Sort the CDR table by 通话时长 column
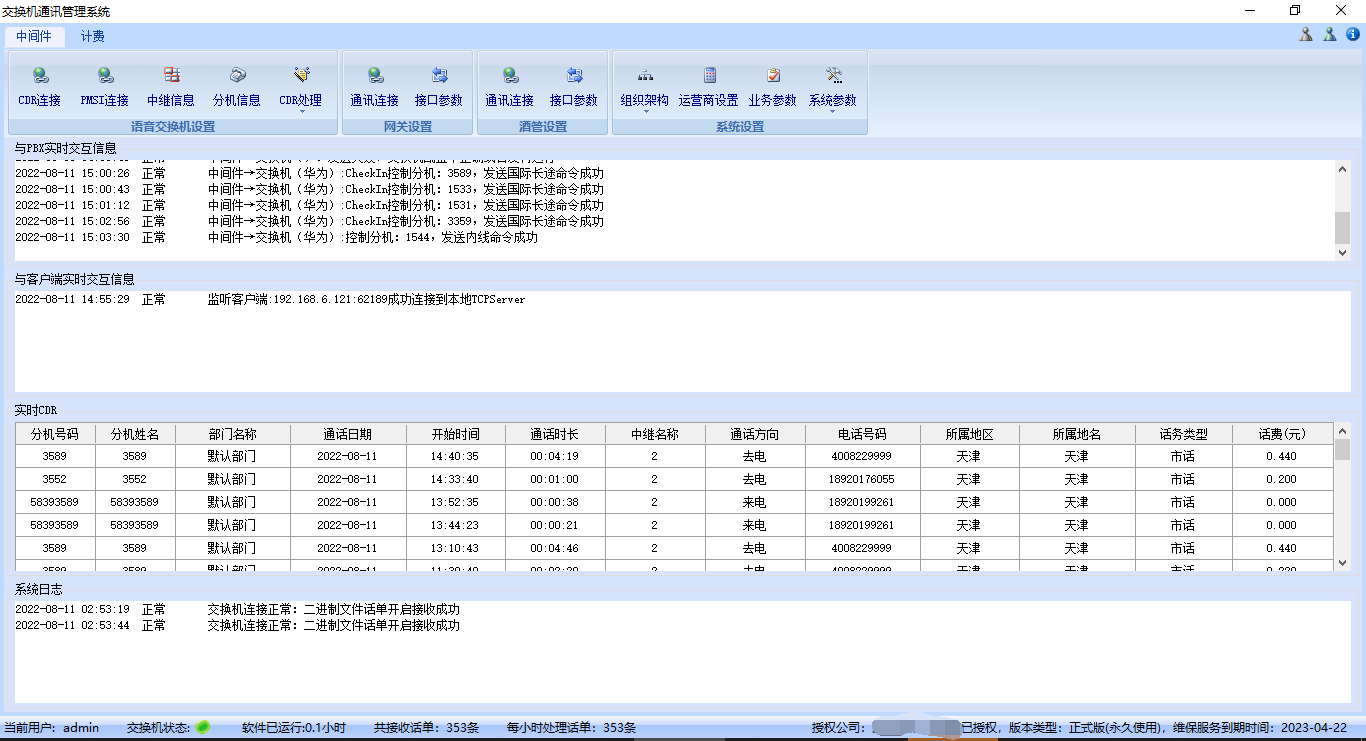 click(x=554, y=434)
